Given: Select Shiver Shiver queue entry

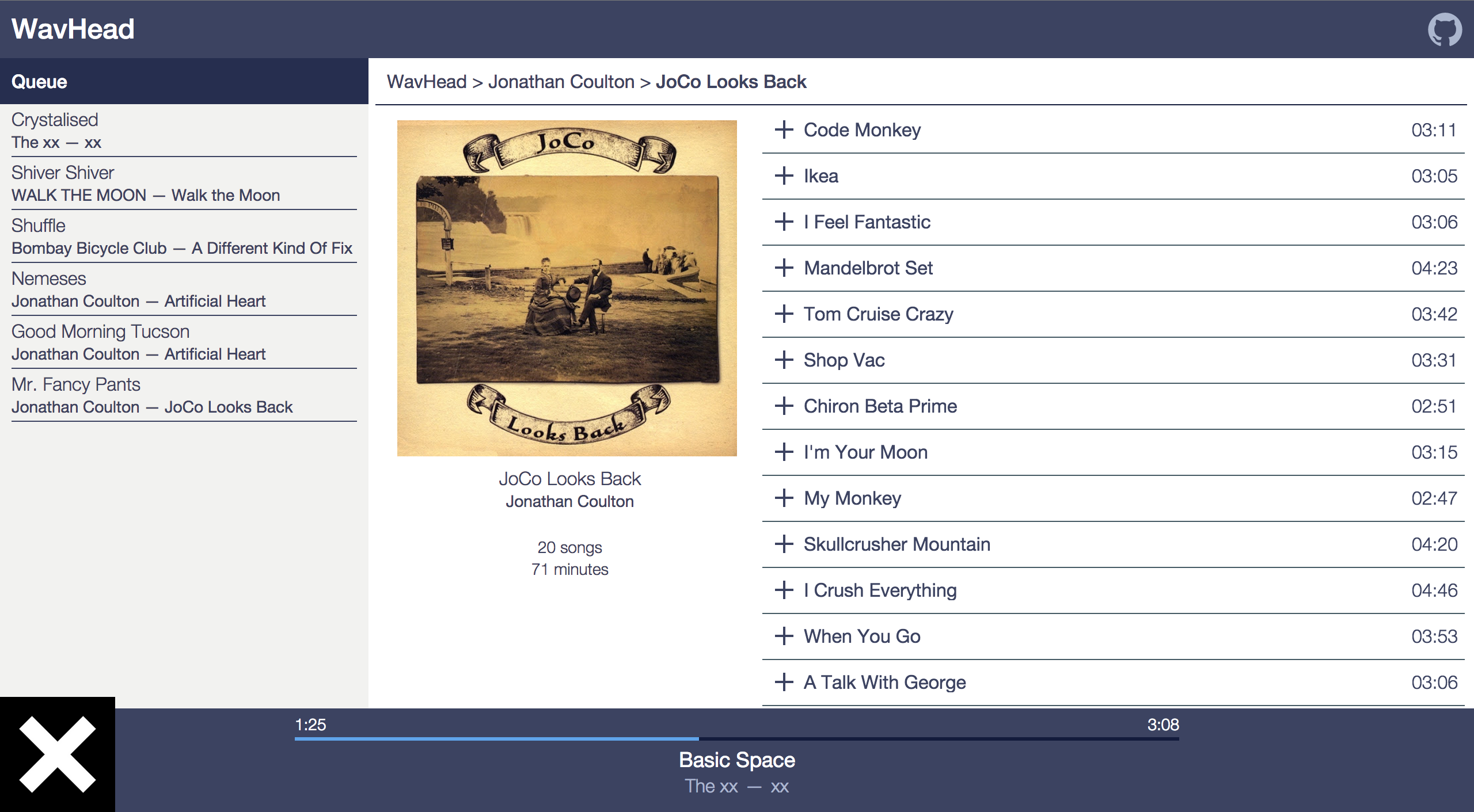Looking at the screenshot, I should coord(63,173).
